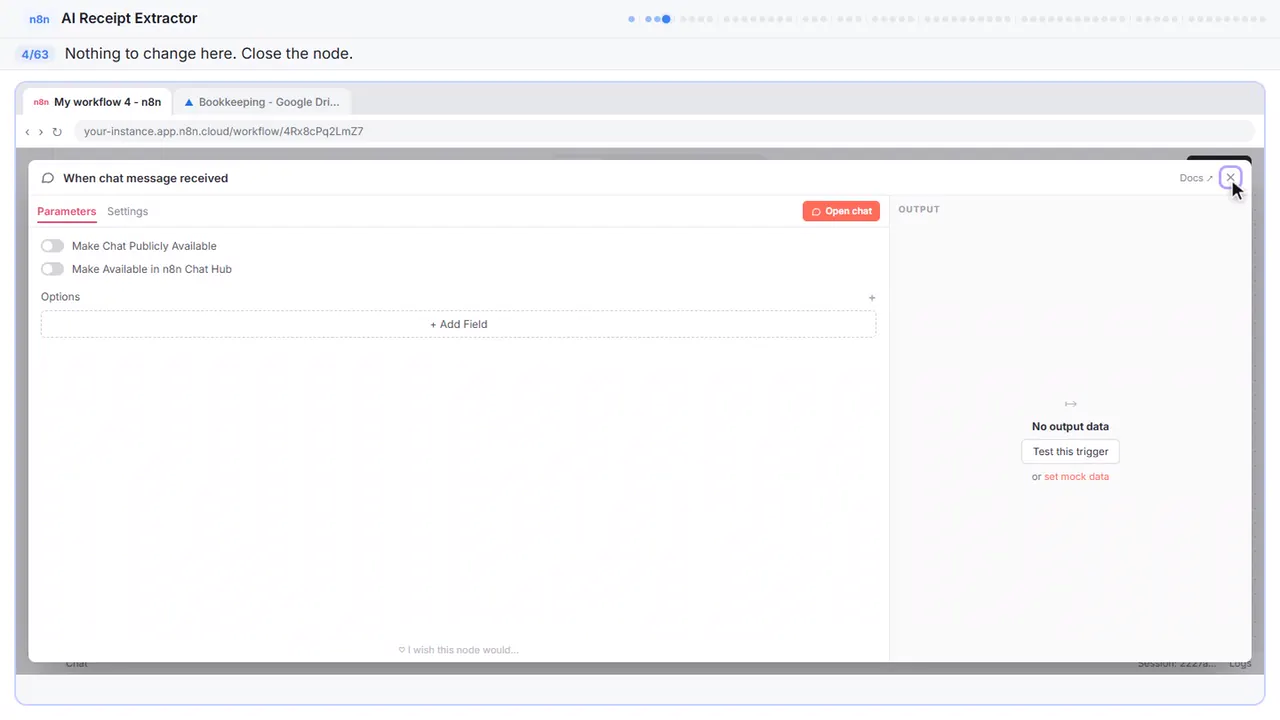The image size is (1280, 720).
Task: Enable Make Available in n8n Chat Hub
Action: 52,269
